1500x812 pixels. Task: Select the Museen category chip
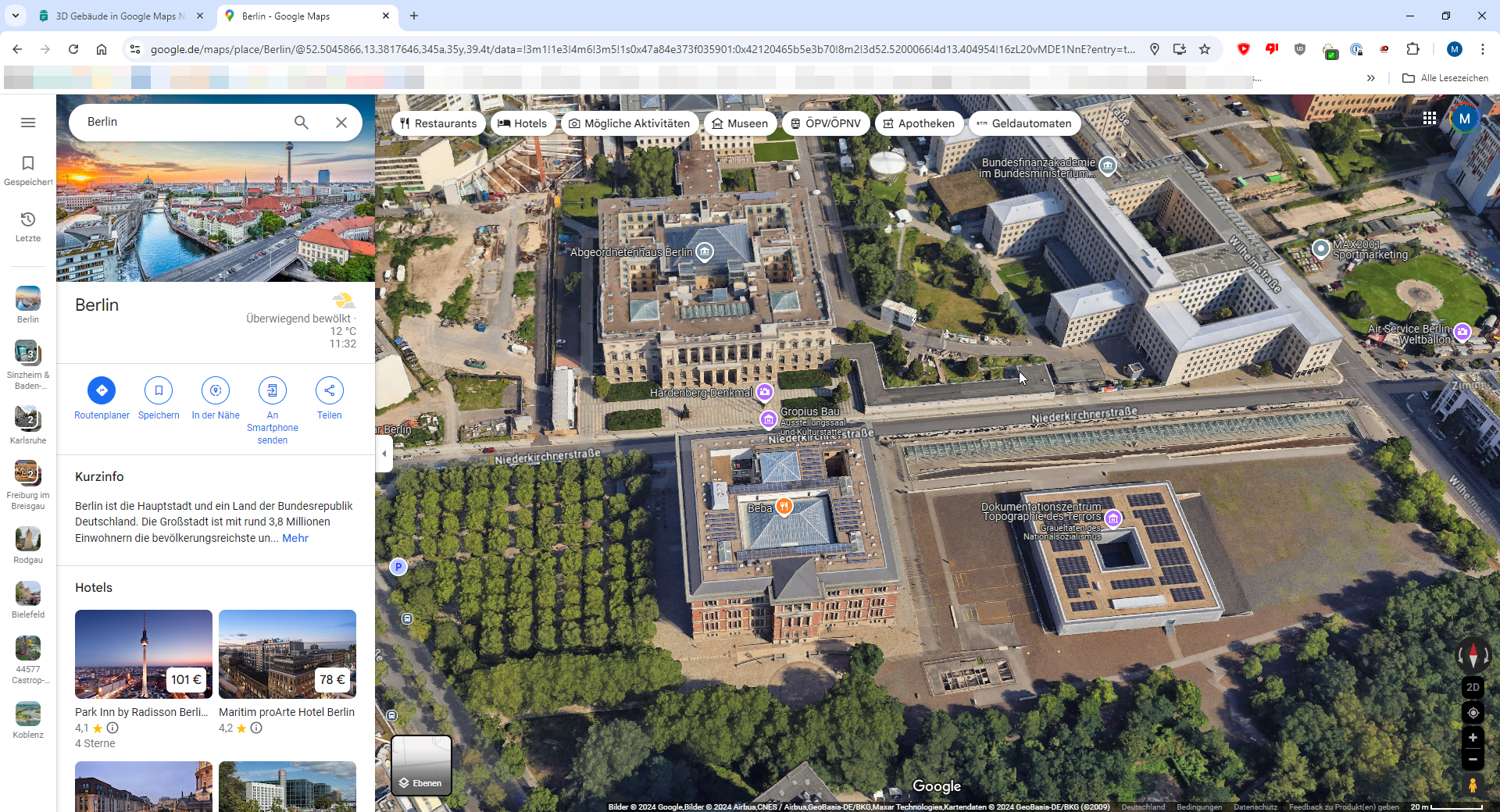pyautogui.click(x=739, y=123)
